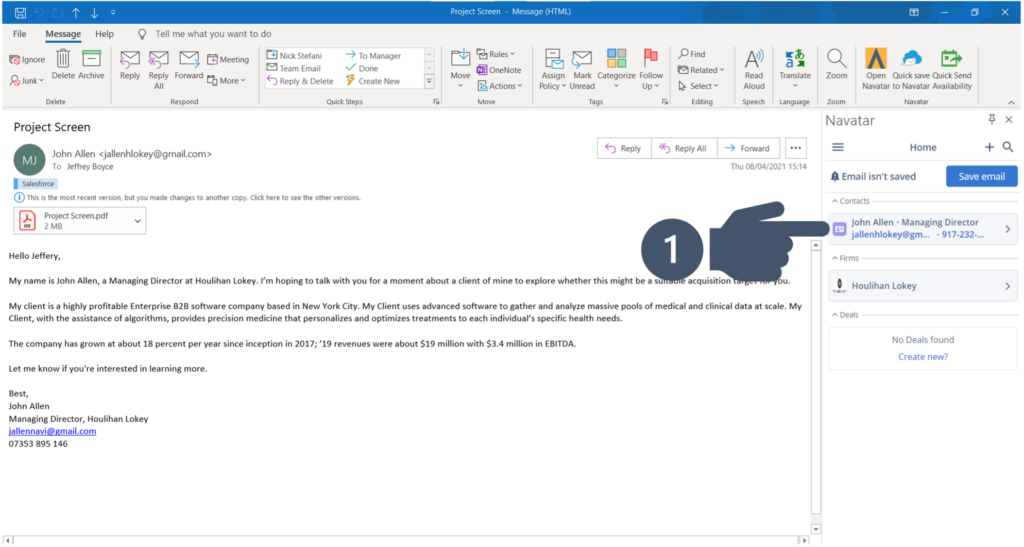1024x547 pixels.
Task: Open the Select dropdown
Action: [x=698, y=86]
